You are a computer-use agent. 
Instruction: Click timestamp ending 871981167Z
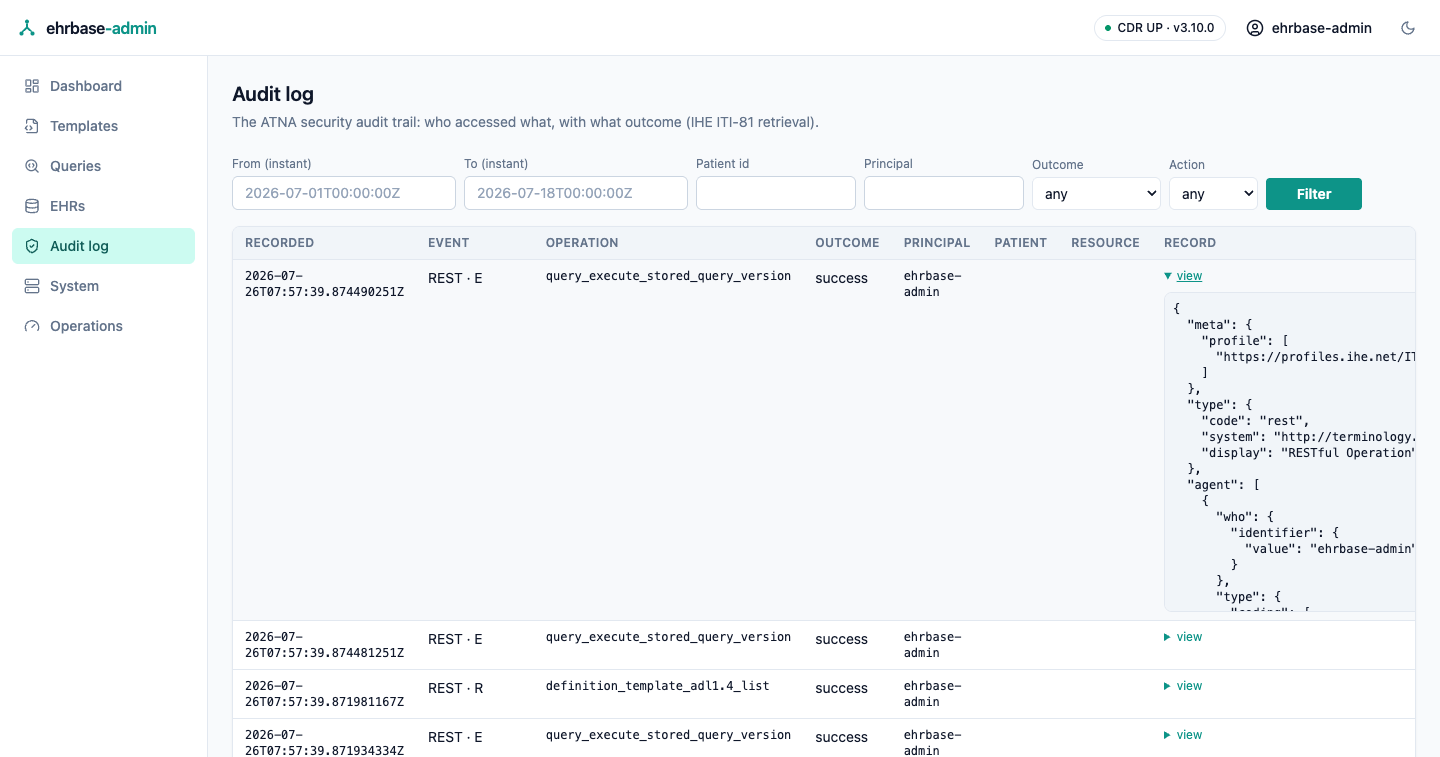click(324, 694)
